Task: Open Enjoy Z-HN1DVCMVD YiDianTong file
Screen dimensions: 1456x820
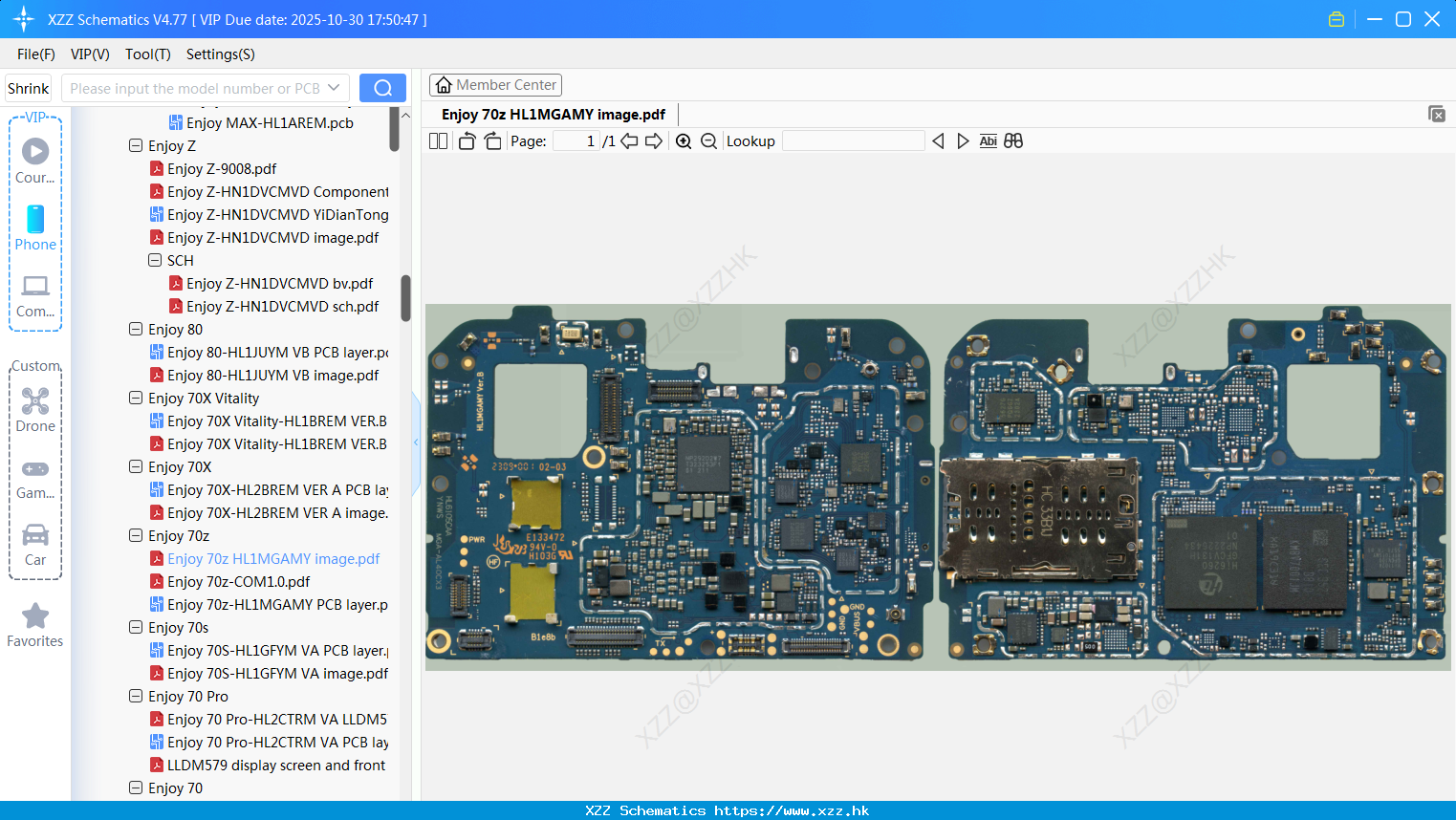Action: (x=270, y=215)
